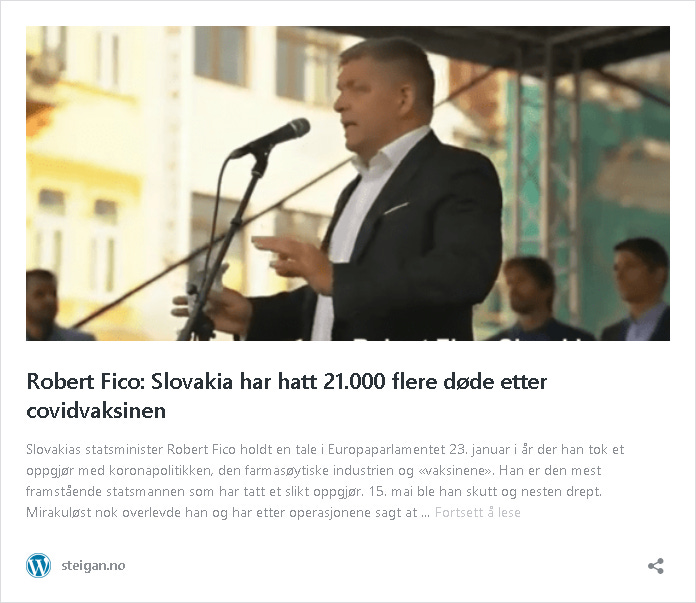This screenshot has height=603, width=696.
Task: Click the "Fortsett å lese" link
Action: pos(477,512)
